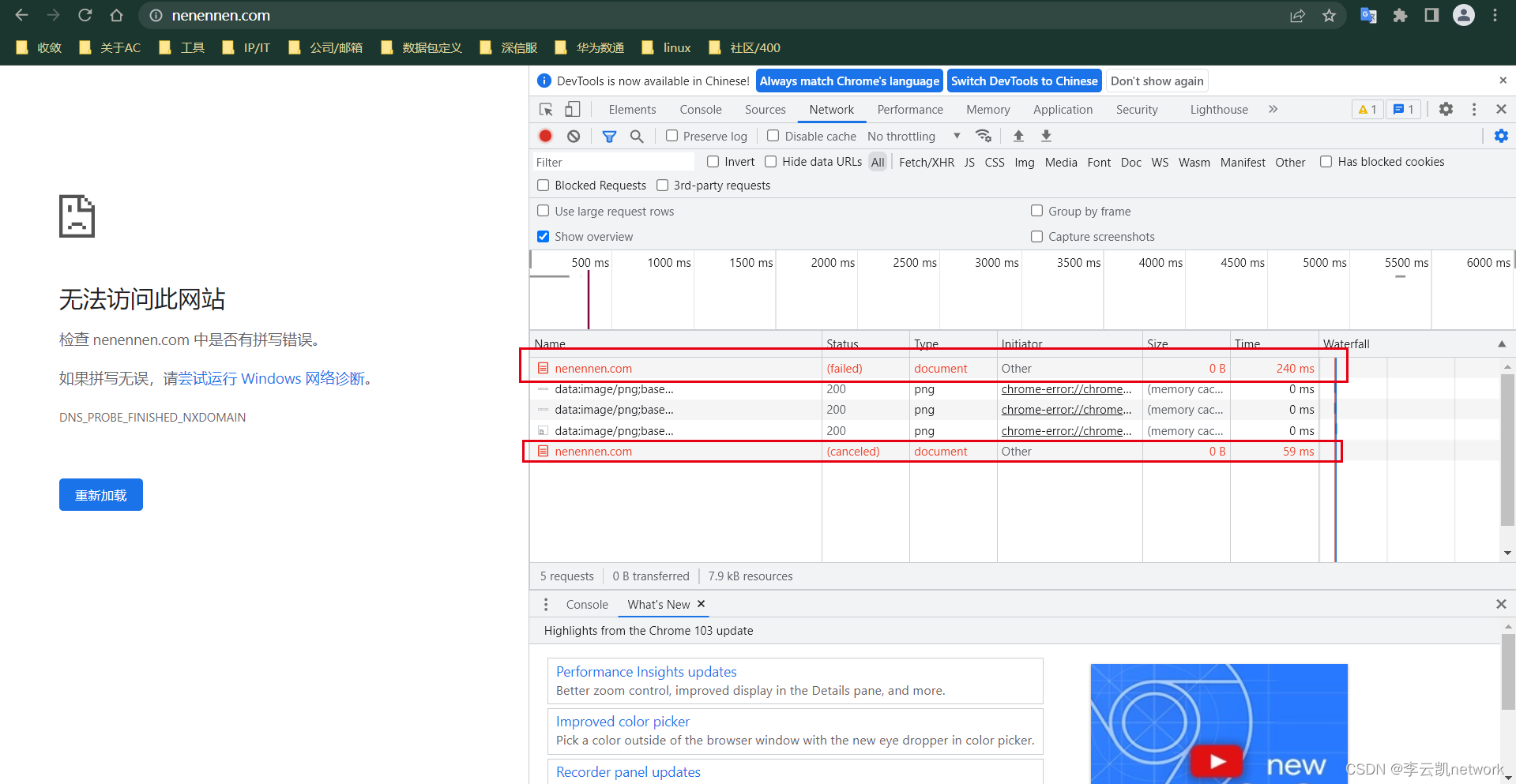This screenshot has height=784, width=1516.
Task: Bookmark the page with the star icon
Action: click(x=1330, y=16)
